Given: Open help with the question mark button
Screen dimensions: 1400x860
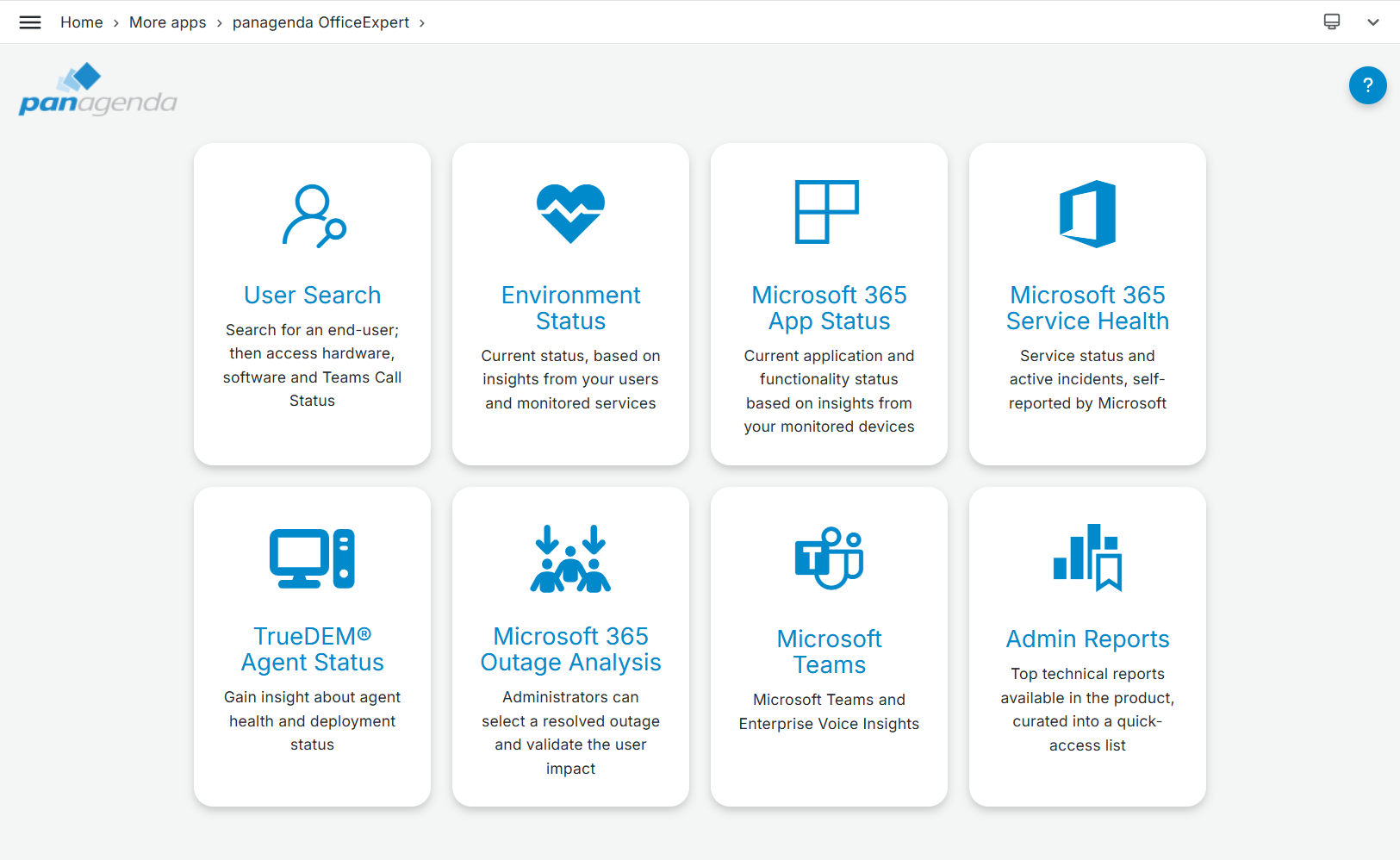Looking at the screenshot, I should click(1367, 85).
